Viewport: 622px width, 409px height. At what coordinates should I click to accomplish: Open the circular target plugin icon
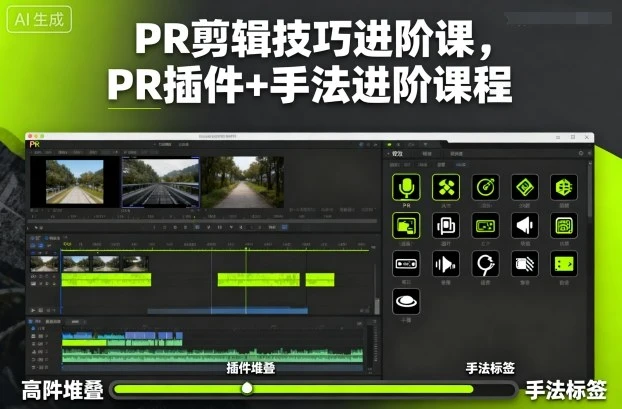[485, 187]
